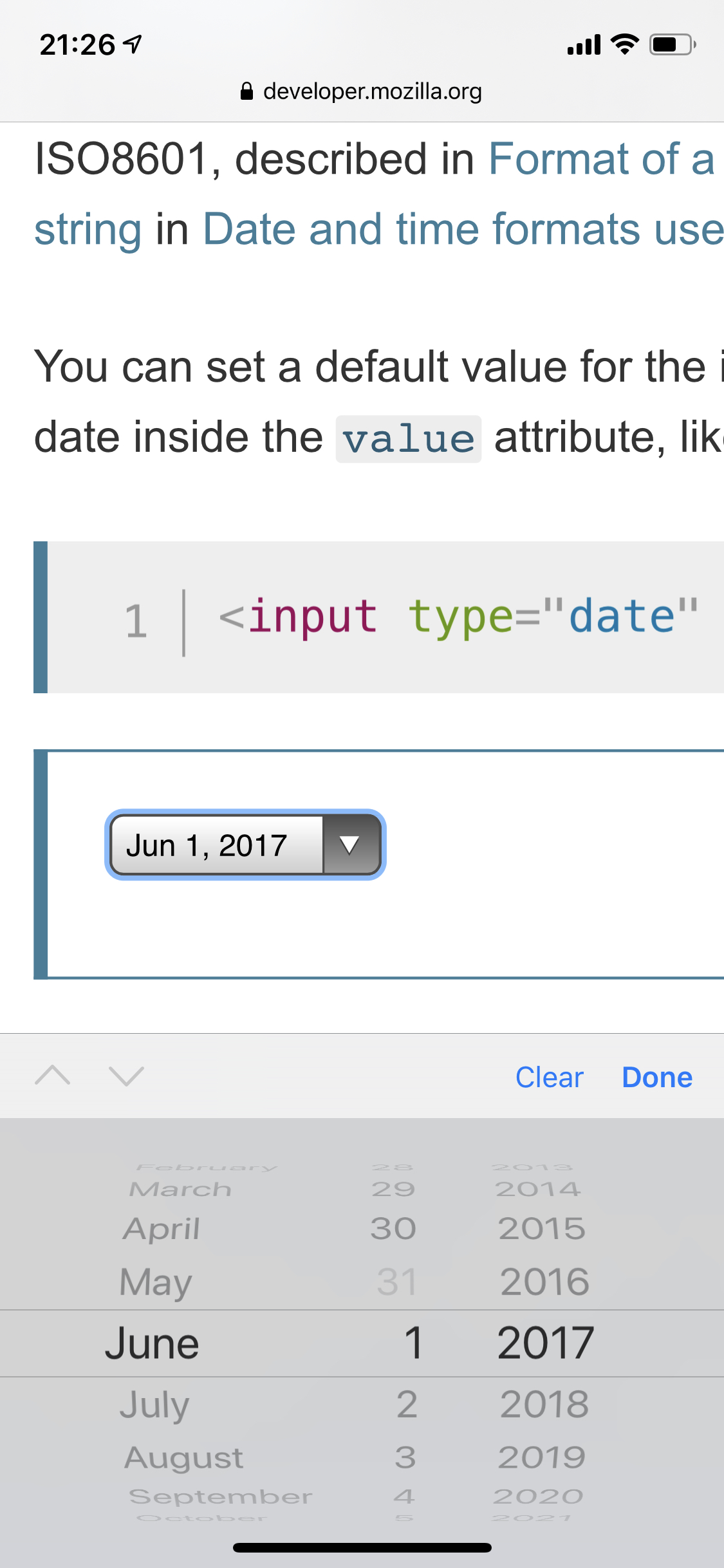Pick 2016 in the year wheel
This screenshot has width=724, height=1568.
(x=544, y=1282)
